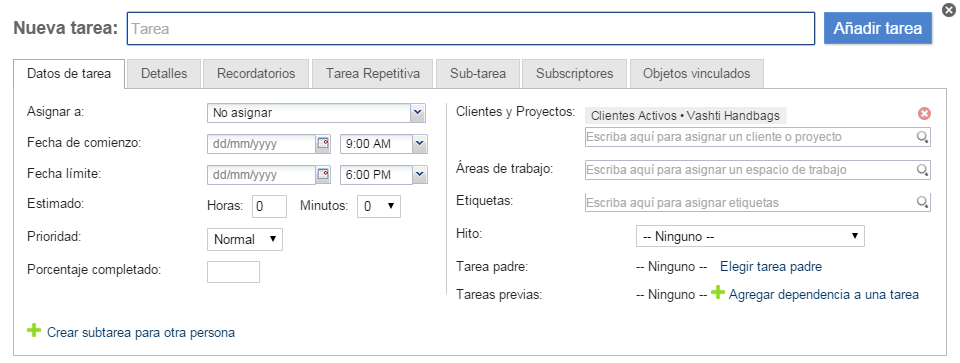Open the start date calendar picker icon
This screenshot has height=363, width=960.
coord(323,144)
